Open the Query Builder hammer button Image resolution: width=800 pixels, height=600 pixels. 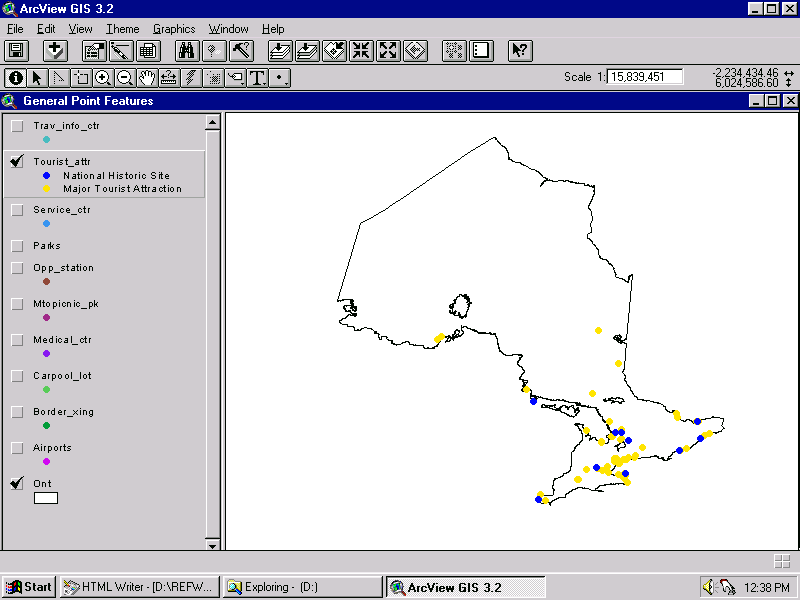241,51
